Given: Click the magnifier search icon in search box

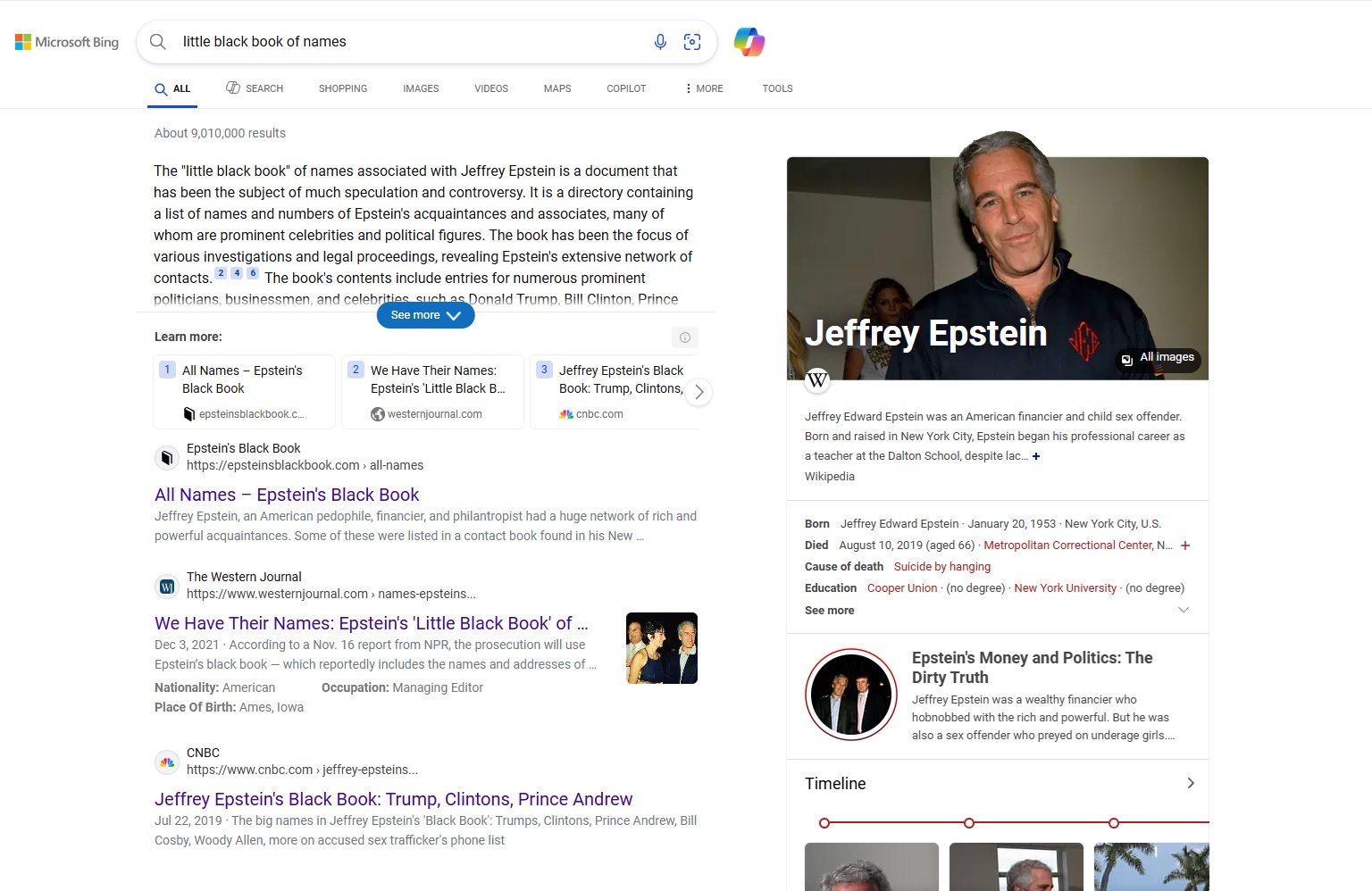Looking at the screenshot, I should point(158,42).
